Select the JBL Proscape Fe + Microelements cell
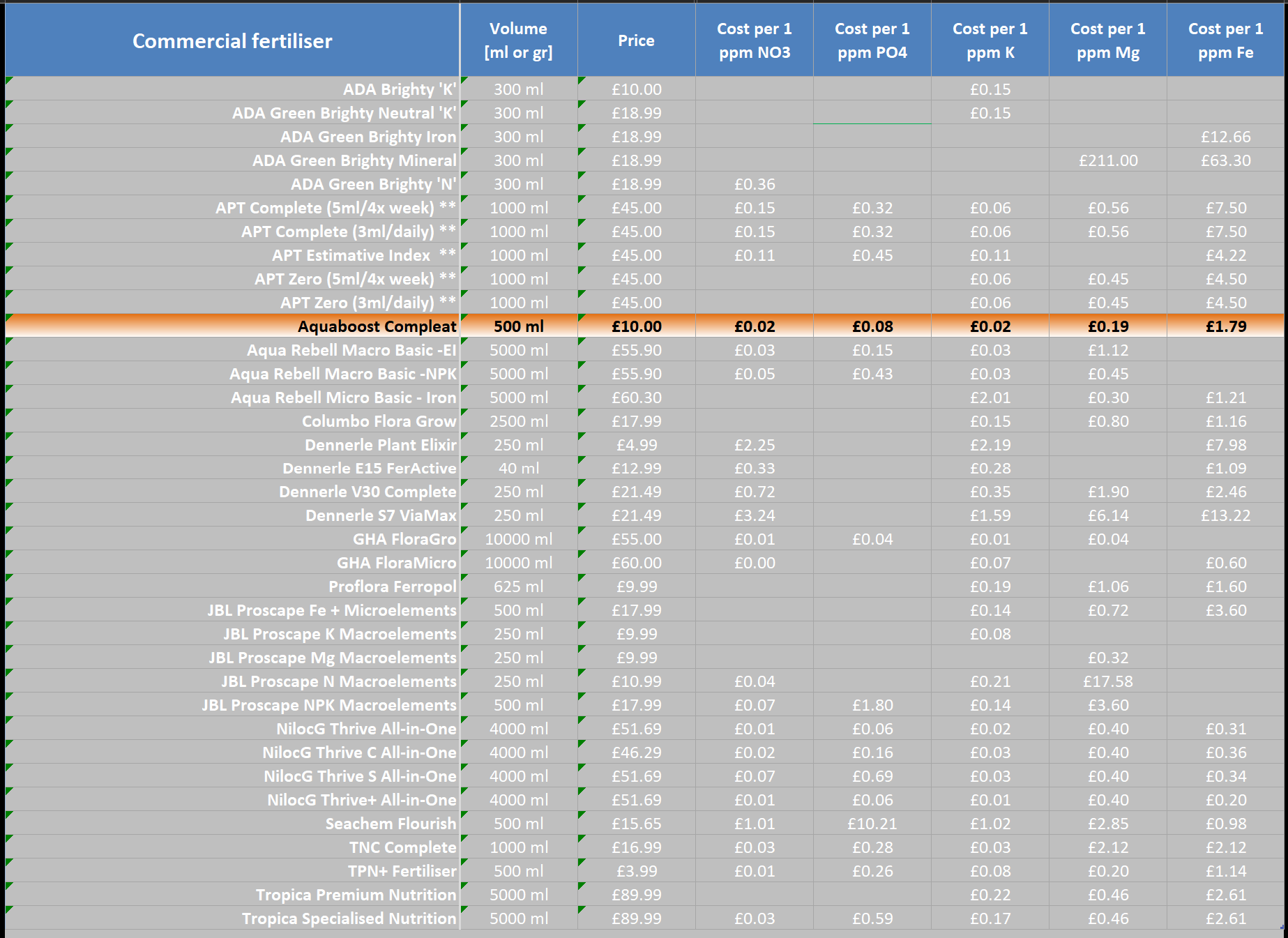1288x938 pixels. point(232,610)
